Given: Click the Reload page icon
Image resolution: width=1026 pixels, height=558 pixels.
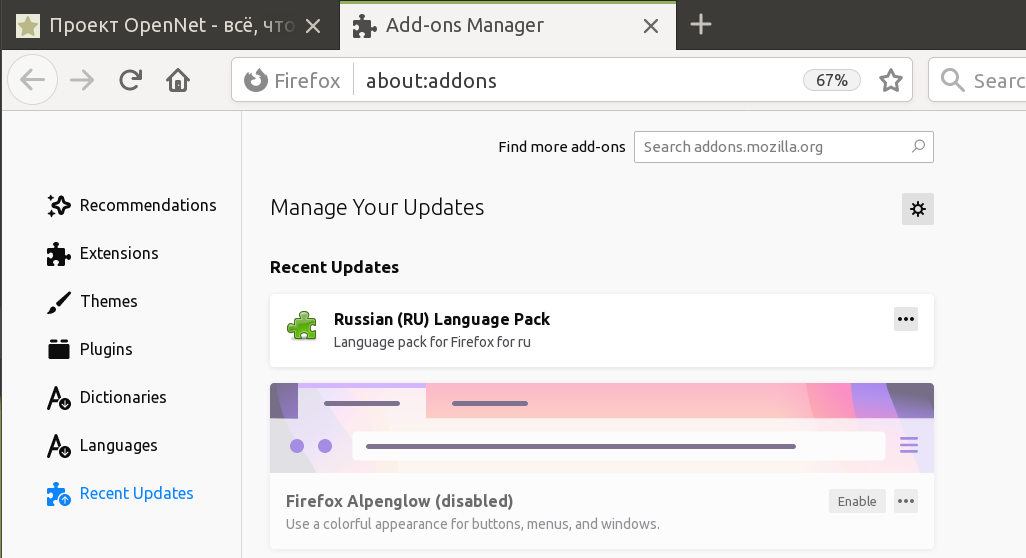Looking at the screenshot, I should click(x=130, y=80).
